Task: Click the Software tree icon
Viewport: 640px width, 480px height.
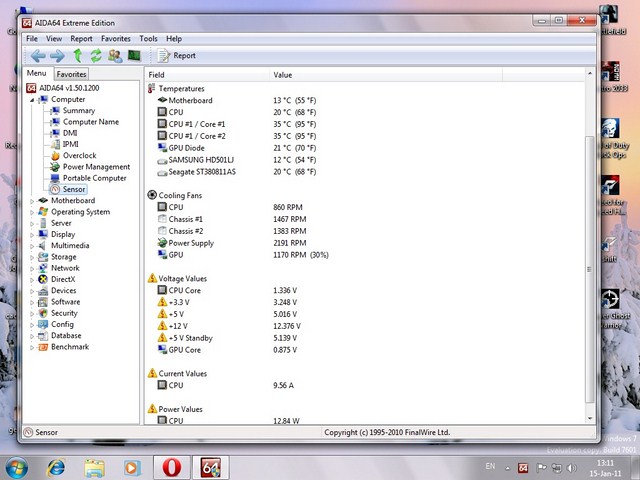Action: click(43, 302)
